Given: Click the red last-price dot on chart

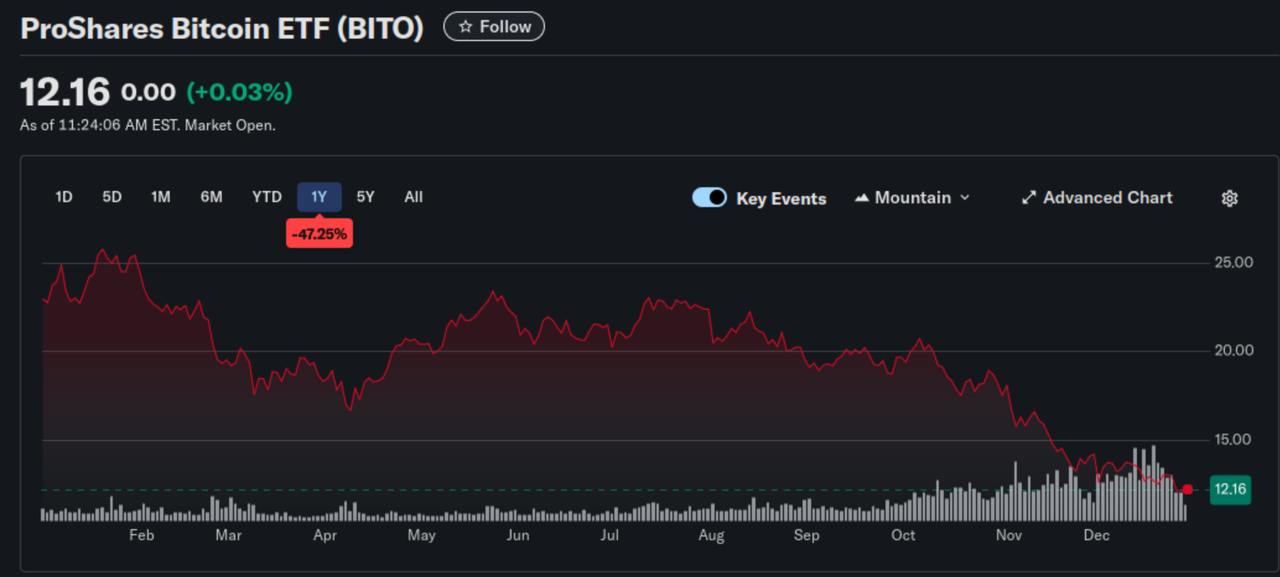Looking at the screenshot, I should pyautogui.click(x=1188, y=490).
